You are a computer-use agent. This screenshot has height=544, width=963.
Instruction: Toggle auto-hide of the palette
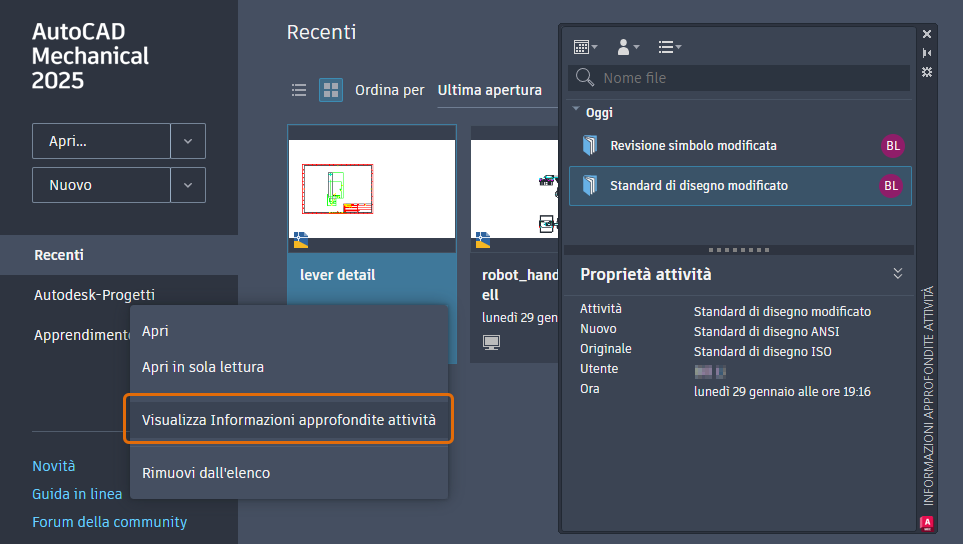point(927,53)
